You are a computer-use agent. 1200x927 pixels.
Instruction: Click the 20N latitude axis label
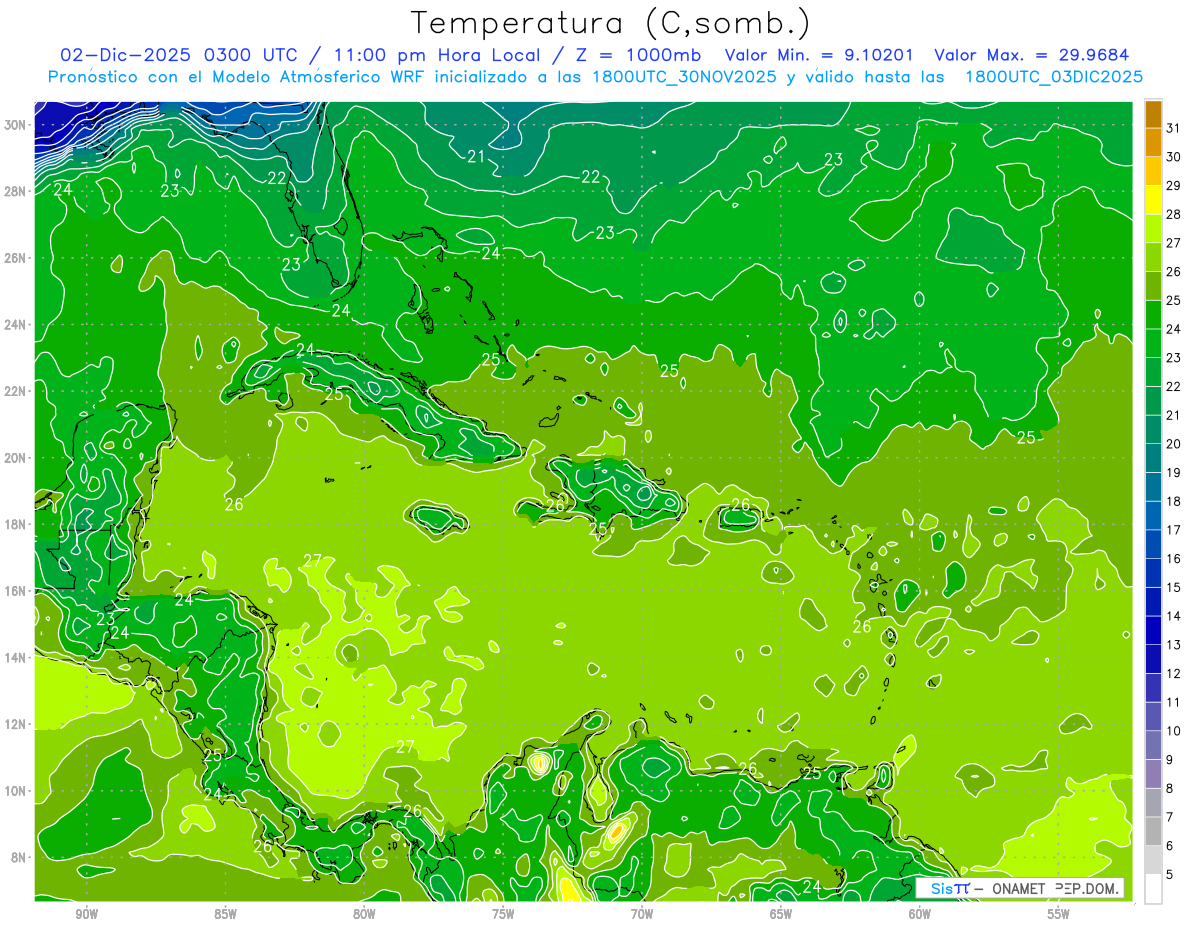[14, 458]
